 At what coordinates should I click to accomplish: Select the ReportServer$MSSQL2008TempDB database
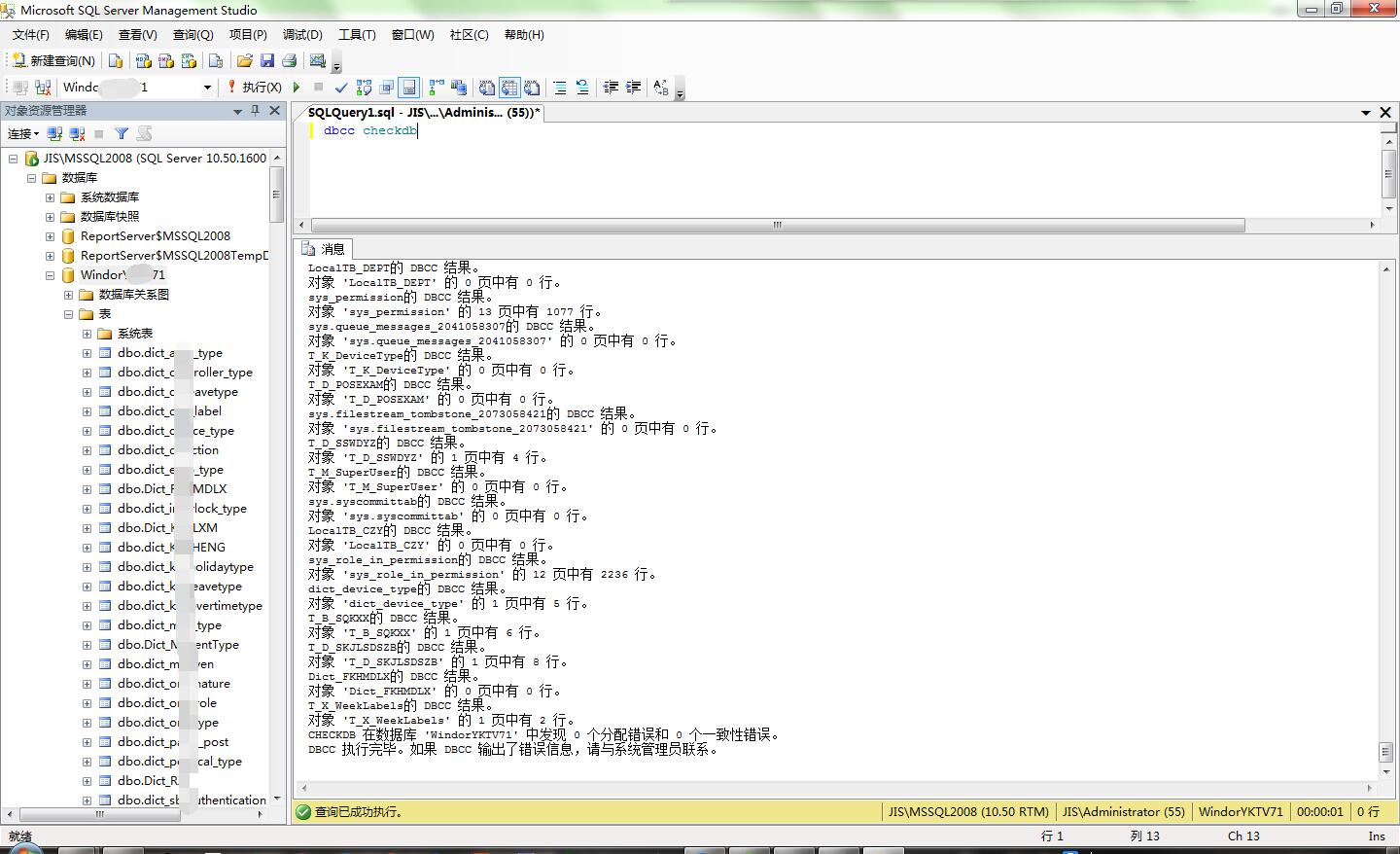(174, 255)
